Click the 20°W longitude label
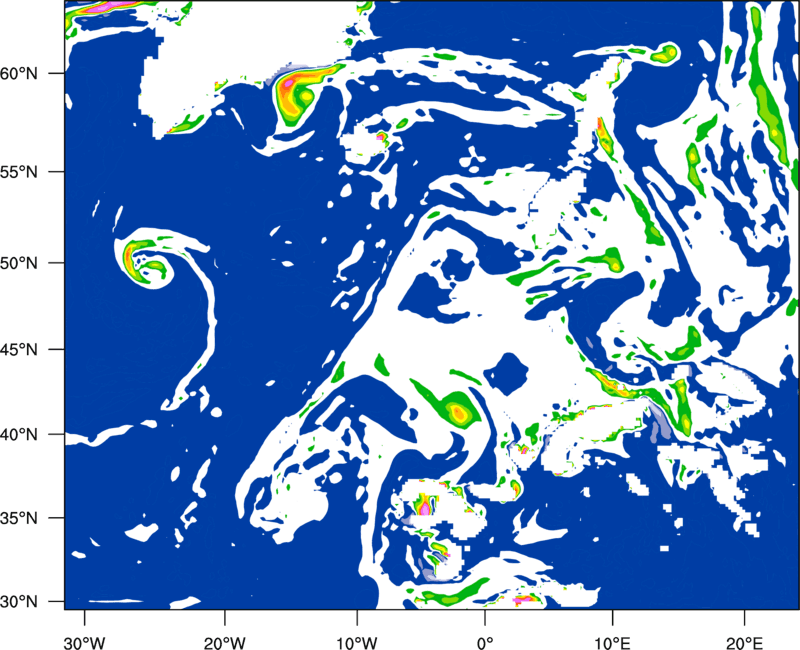The width and height of the screenshot is (800, 650). tap(224, 643)
